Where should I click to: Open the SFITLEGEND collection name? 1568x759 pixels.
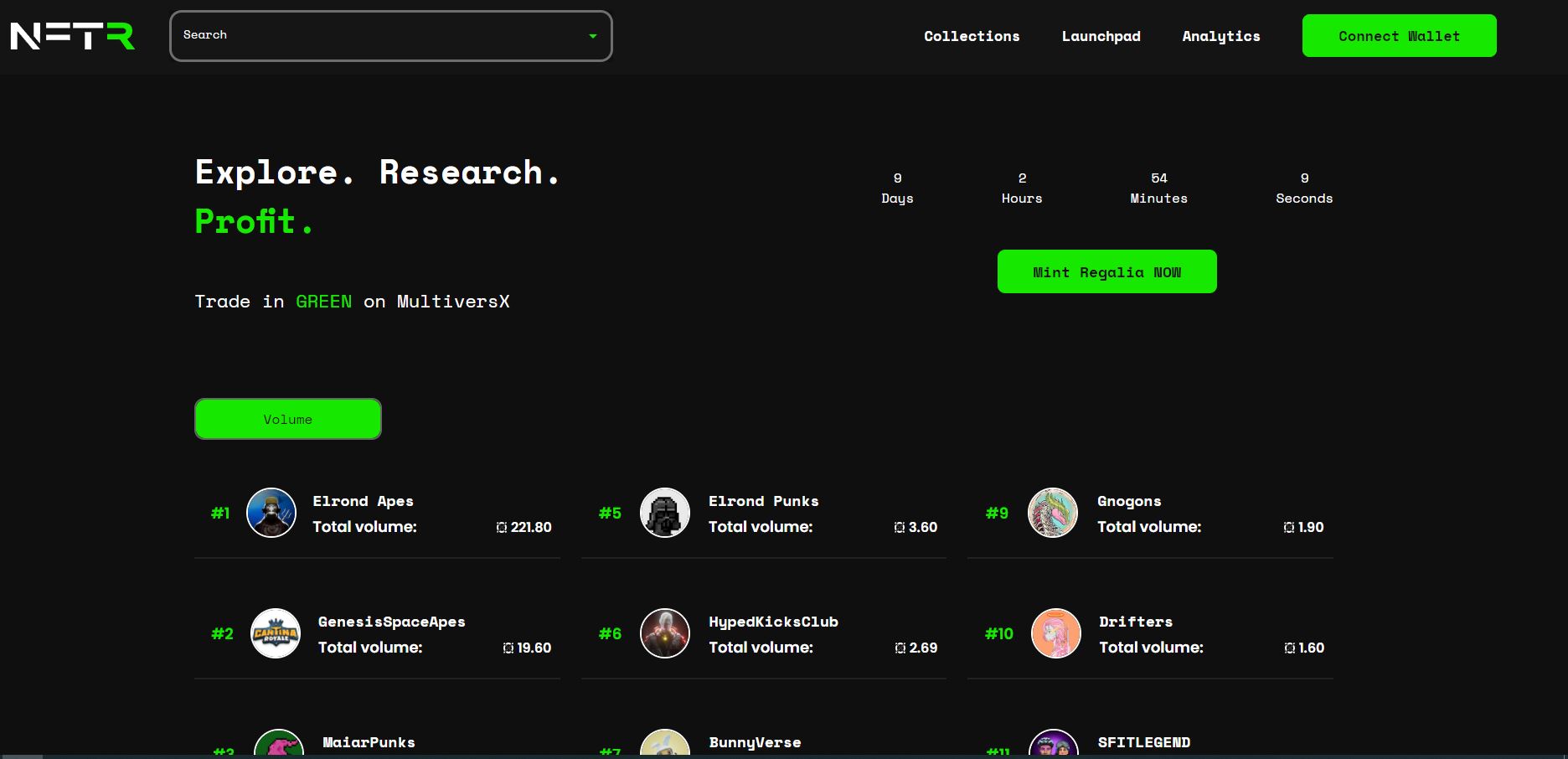(x=1144, y=742)
